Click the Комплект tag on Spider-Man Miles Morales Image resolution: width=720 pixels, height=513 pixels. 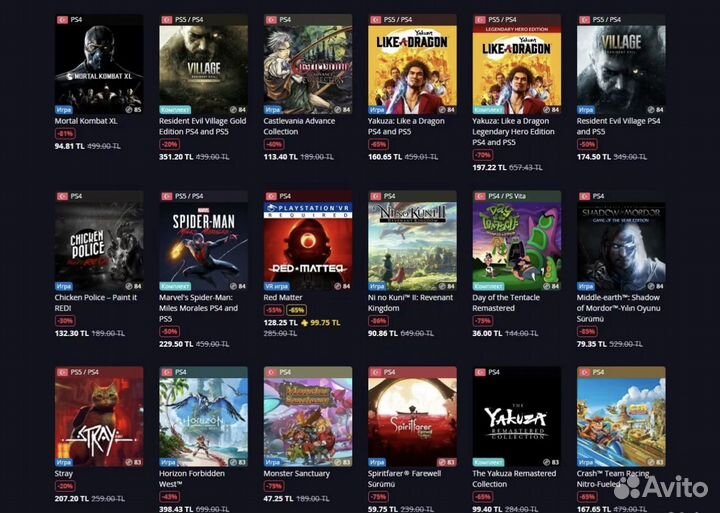174,286
